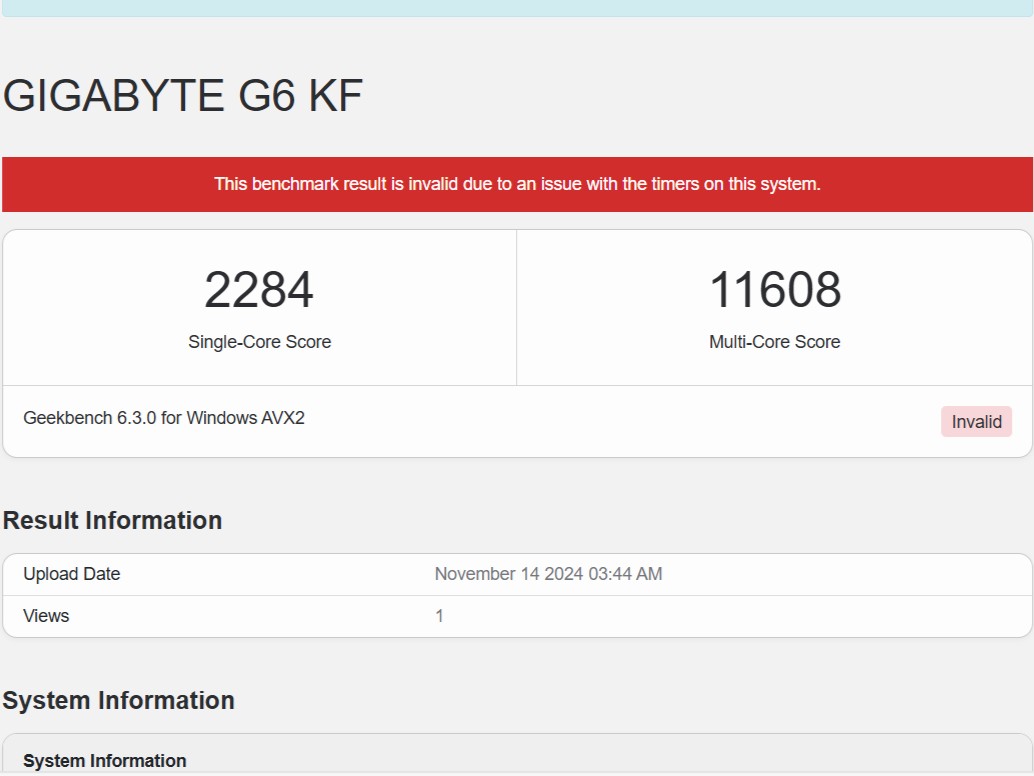Screen dimensions: 1034x776
Task: Select the single-core score 2284
Action: pos(259,289)
